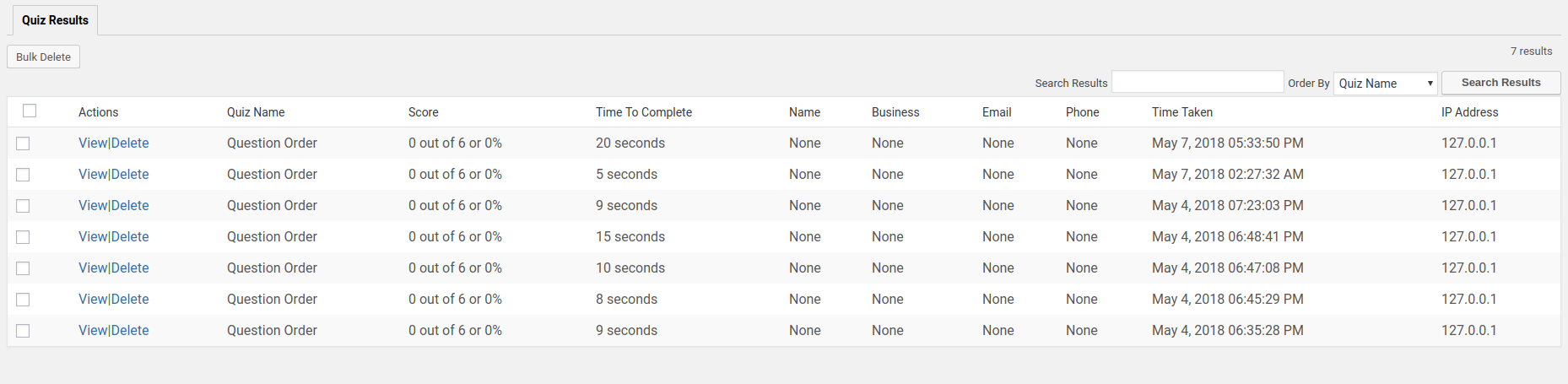Open the Order By dropdown

pos(1385,84)
